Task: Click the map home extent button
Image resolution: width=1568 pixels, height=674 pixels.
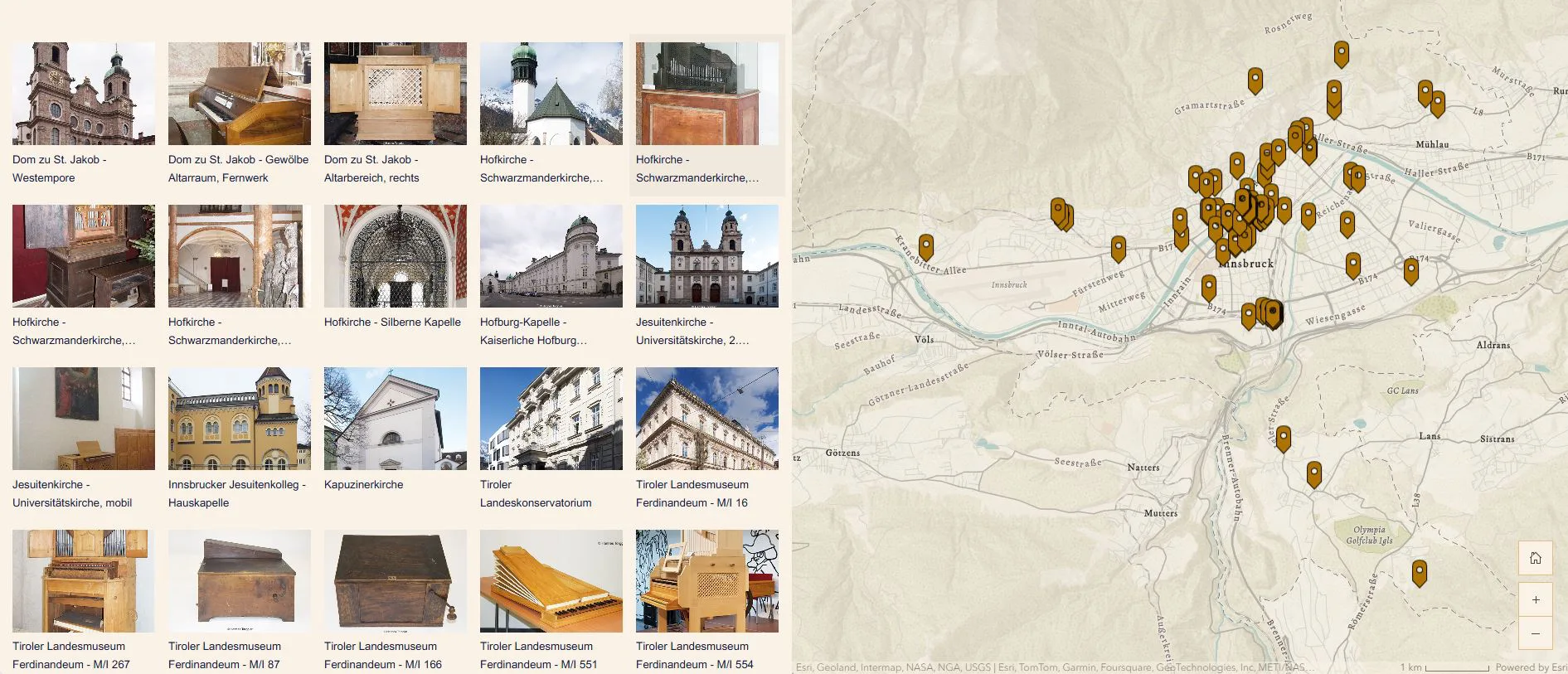Action: point(1535,558)
